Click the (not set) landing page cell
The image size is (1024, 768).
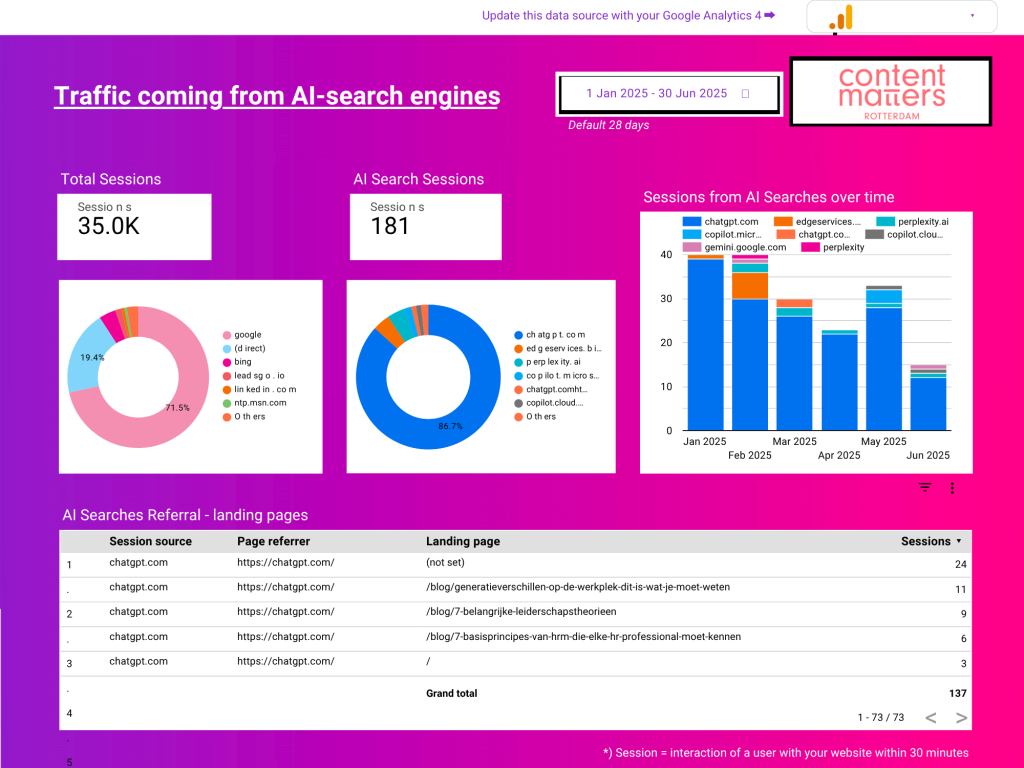coord(445,562)
